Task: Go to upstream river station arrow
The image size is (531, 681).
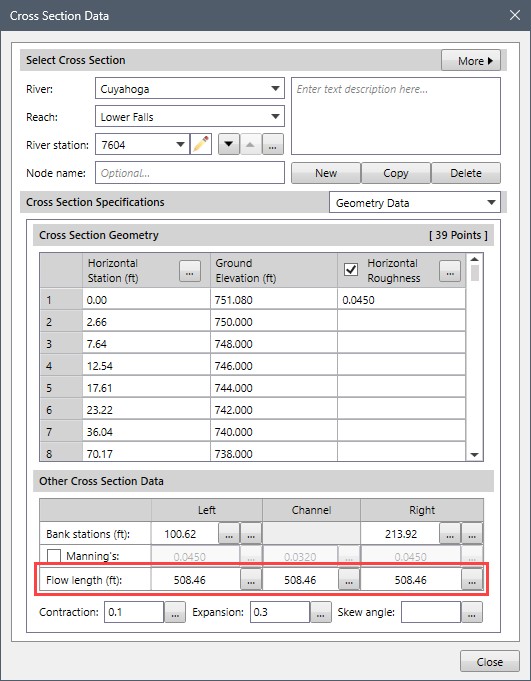Action: click(251, 144)
